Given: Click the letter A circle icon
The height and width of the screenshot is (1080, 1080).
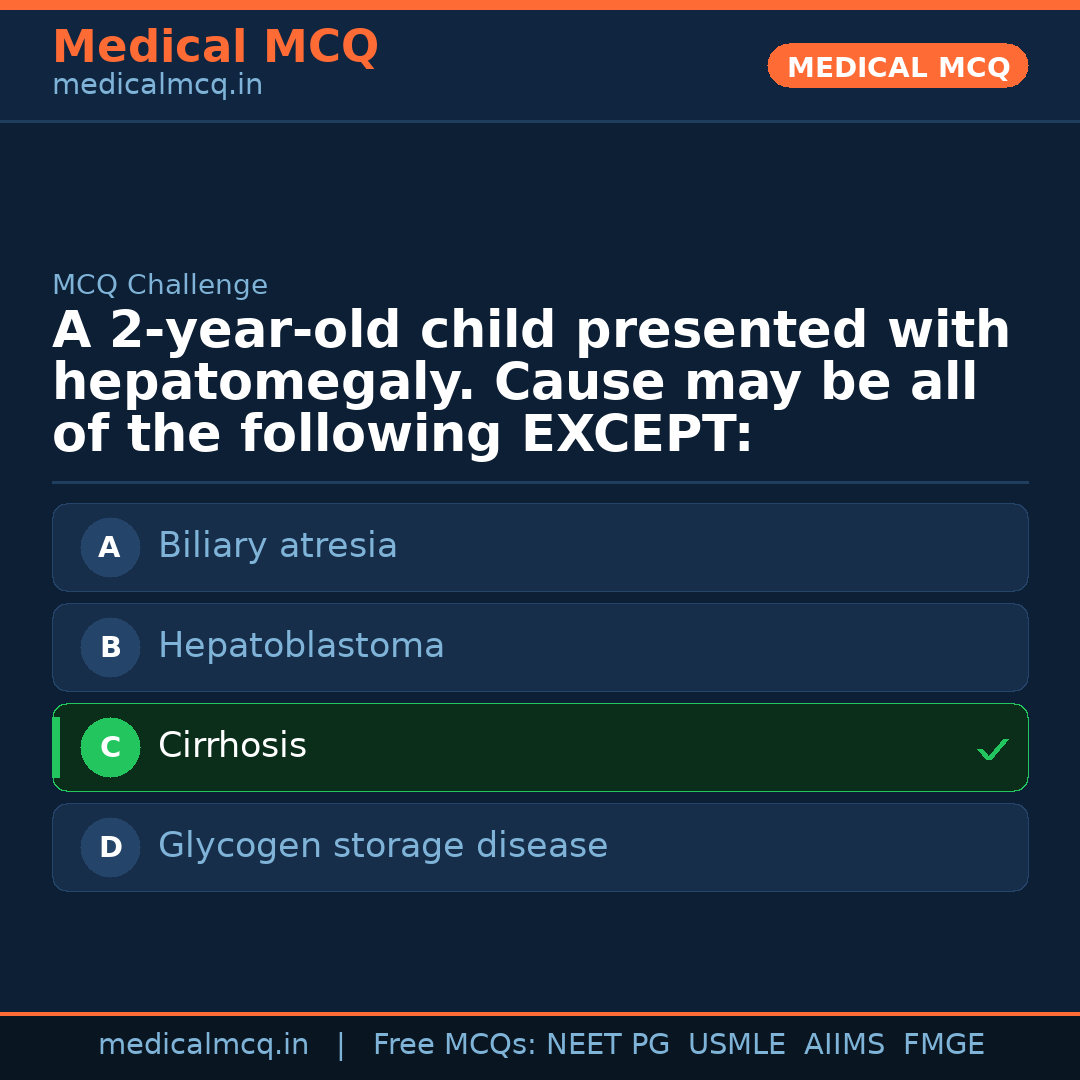Looking at the screenshot, I should (110, 547).
